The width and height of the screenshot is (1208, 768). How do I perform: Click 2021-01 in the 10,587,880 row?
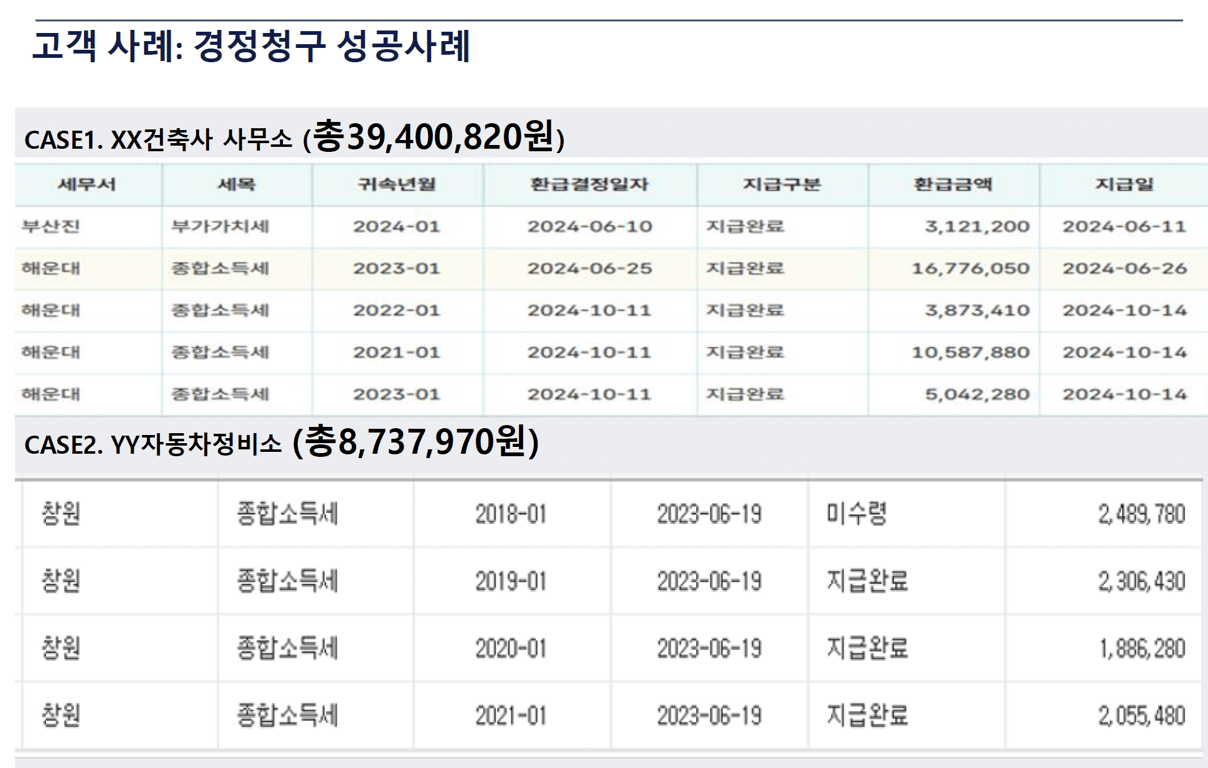tap(397, 353)
